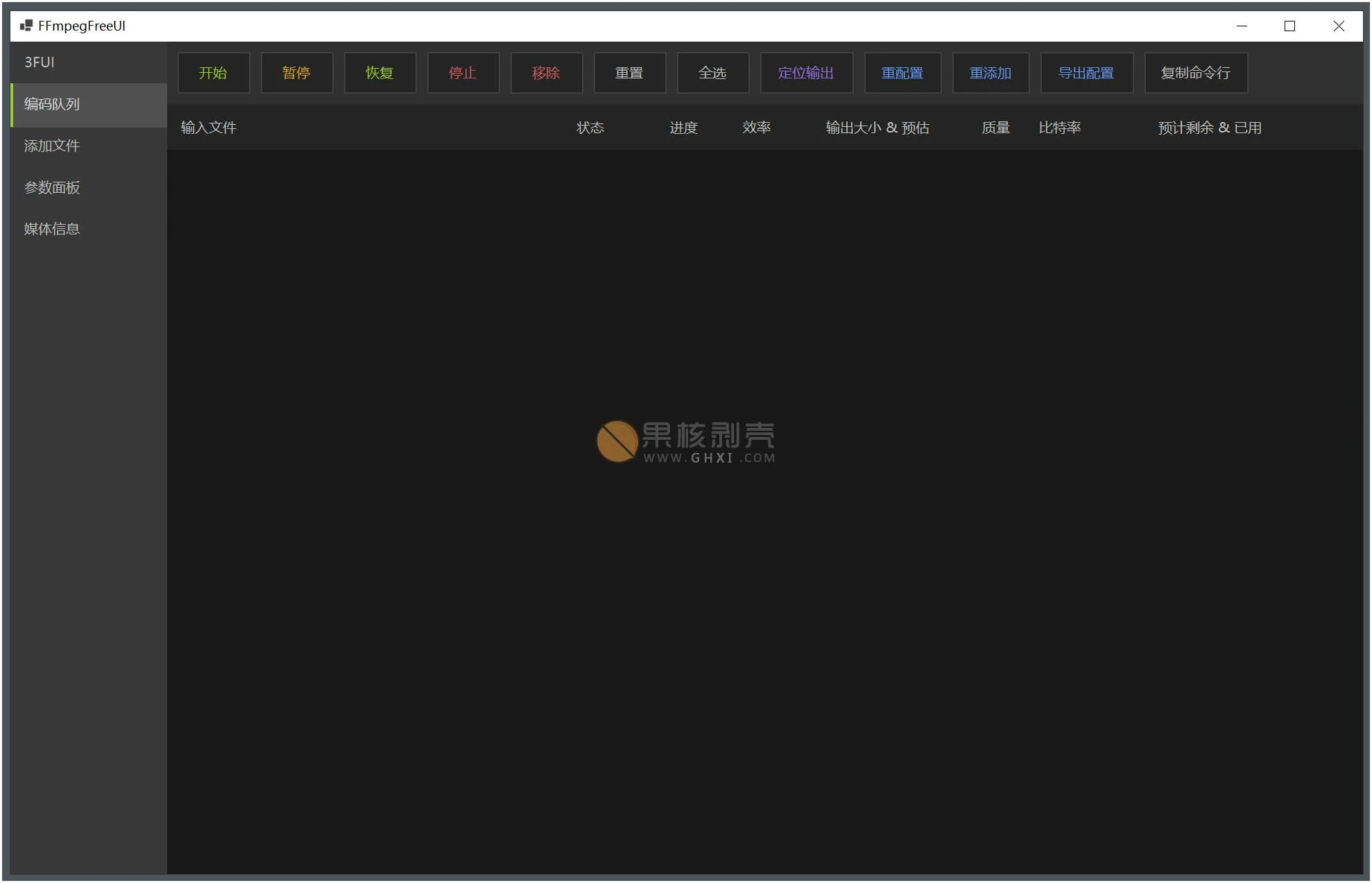
Task: Switch to the 编码队列 tab
Action: 51,105
